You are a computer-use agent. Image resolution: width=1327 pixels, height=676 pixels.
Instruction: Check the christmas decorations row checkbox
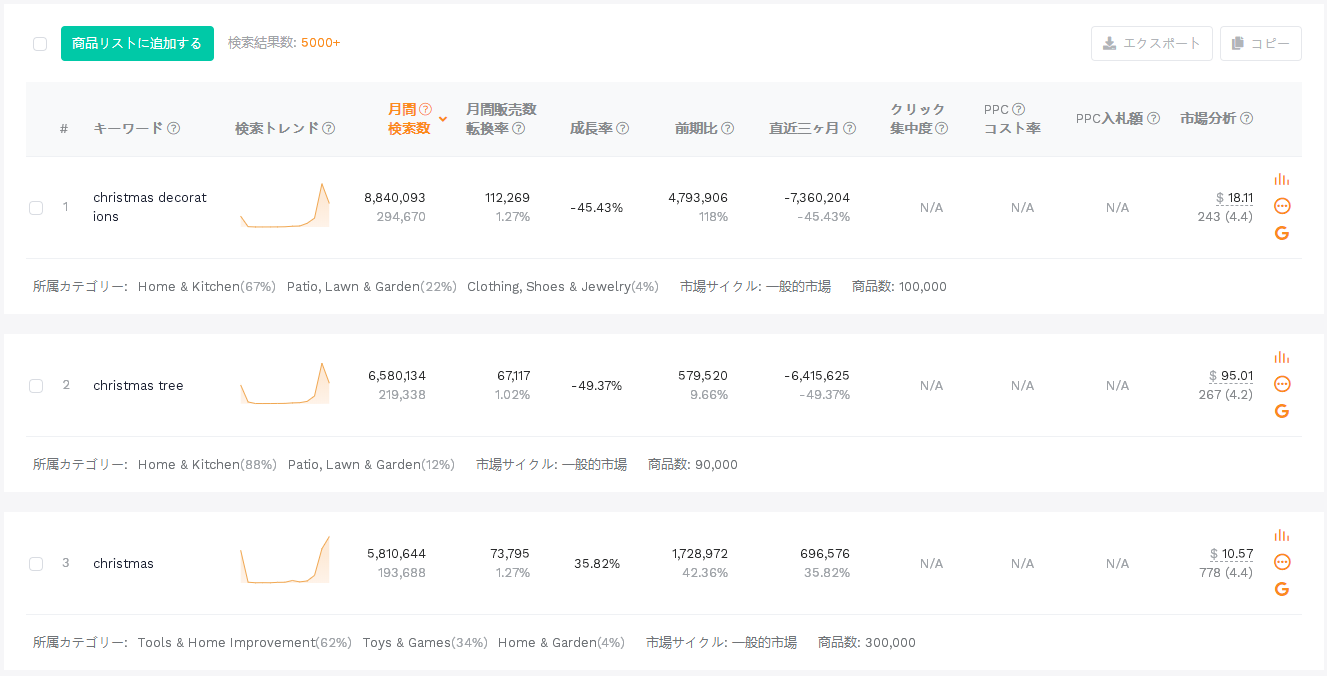point(36,208)
